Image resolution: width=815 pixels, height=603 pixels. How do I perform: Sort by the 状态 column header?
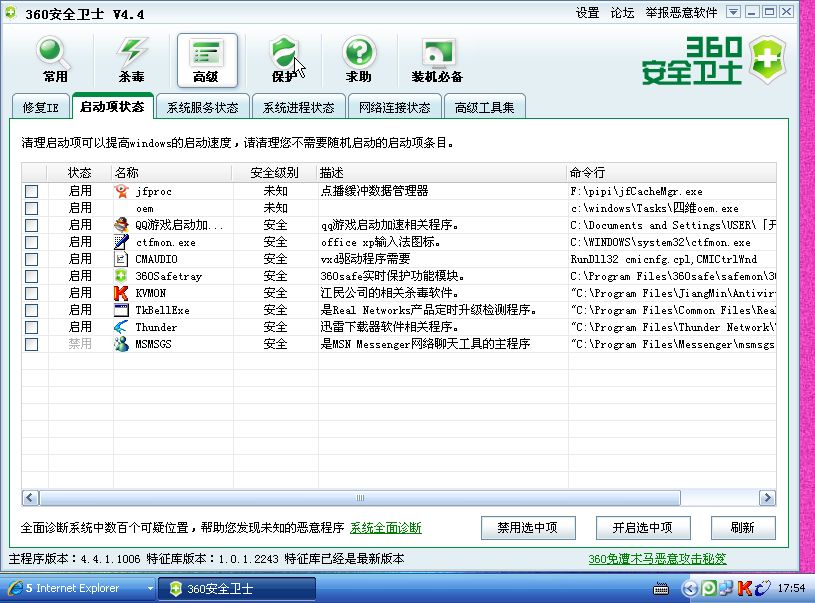tap(80, 173)
